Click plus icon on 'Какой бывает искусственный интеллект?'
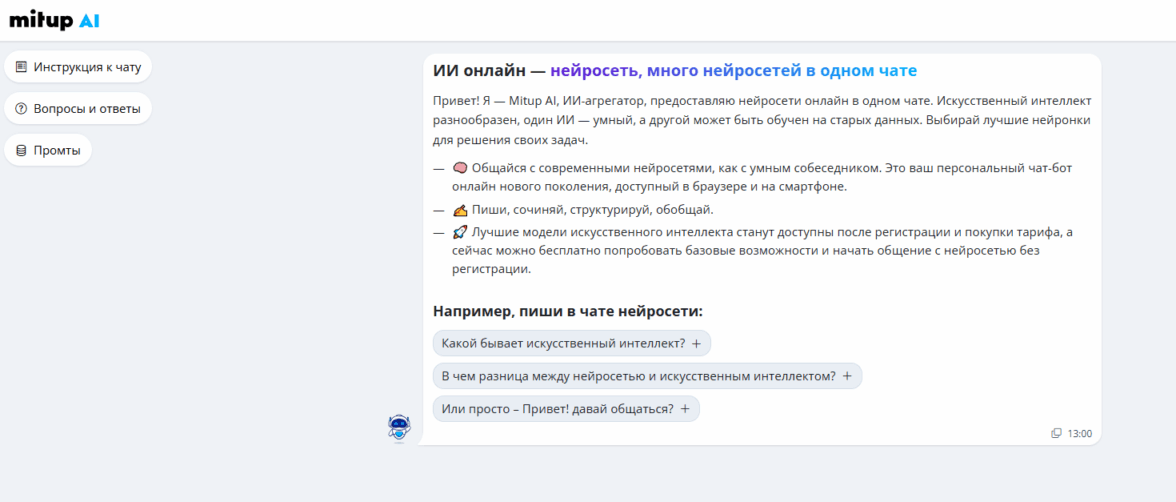 696,344
